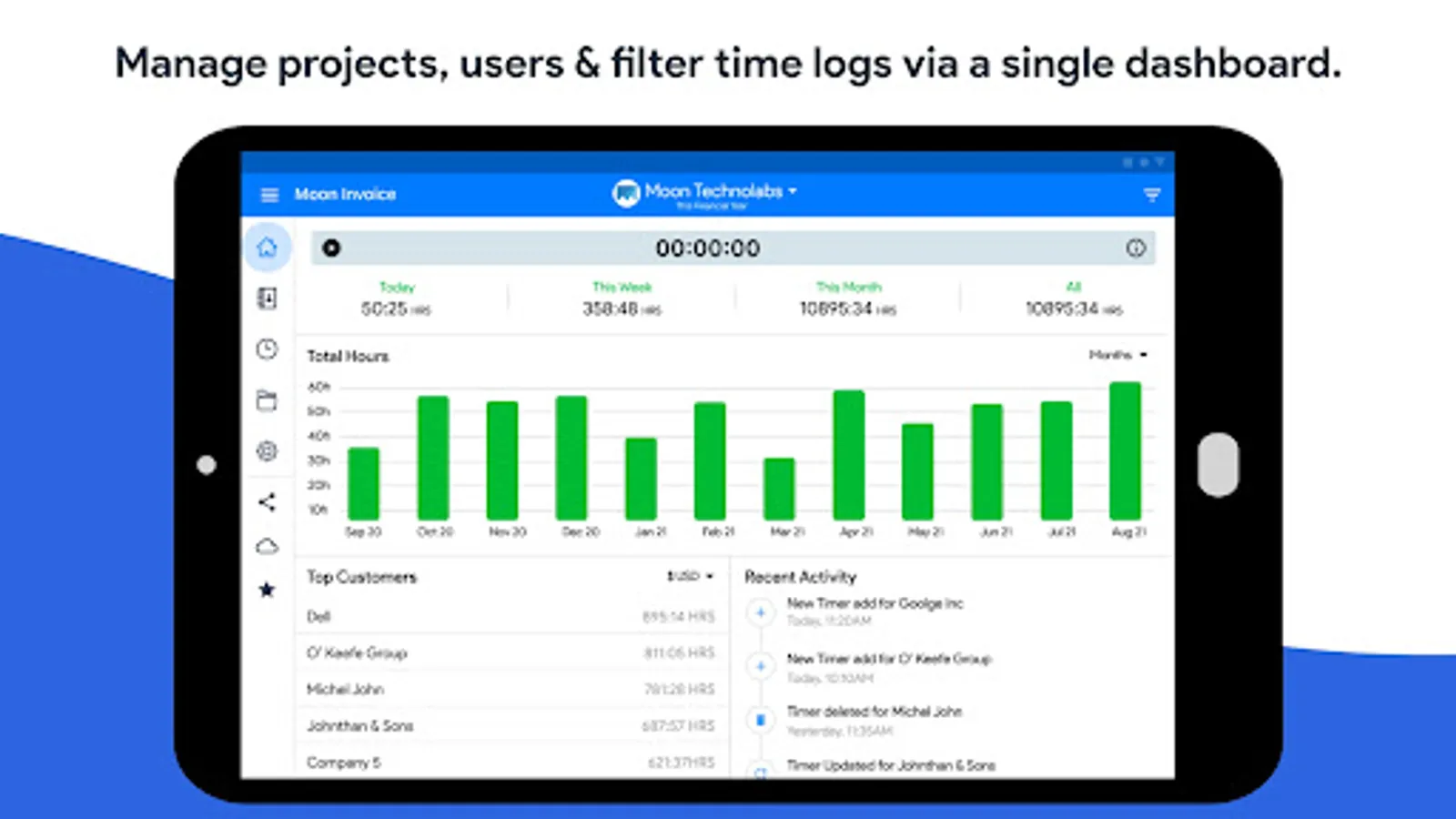Click the star icon in sidebar
This screenshot has height=819, width=1456.
pyautogui.click(x=267, y=590)
